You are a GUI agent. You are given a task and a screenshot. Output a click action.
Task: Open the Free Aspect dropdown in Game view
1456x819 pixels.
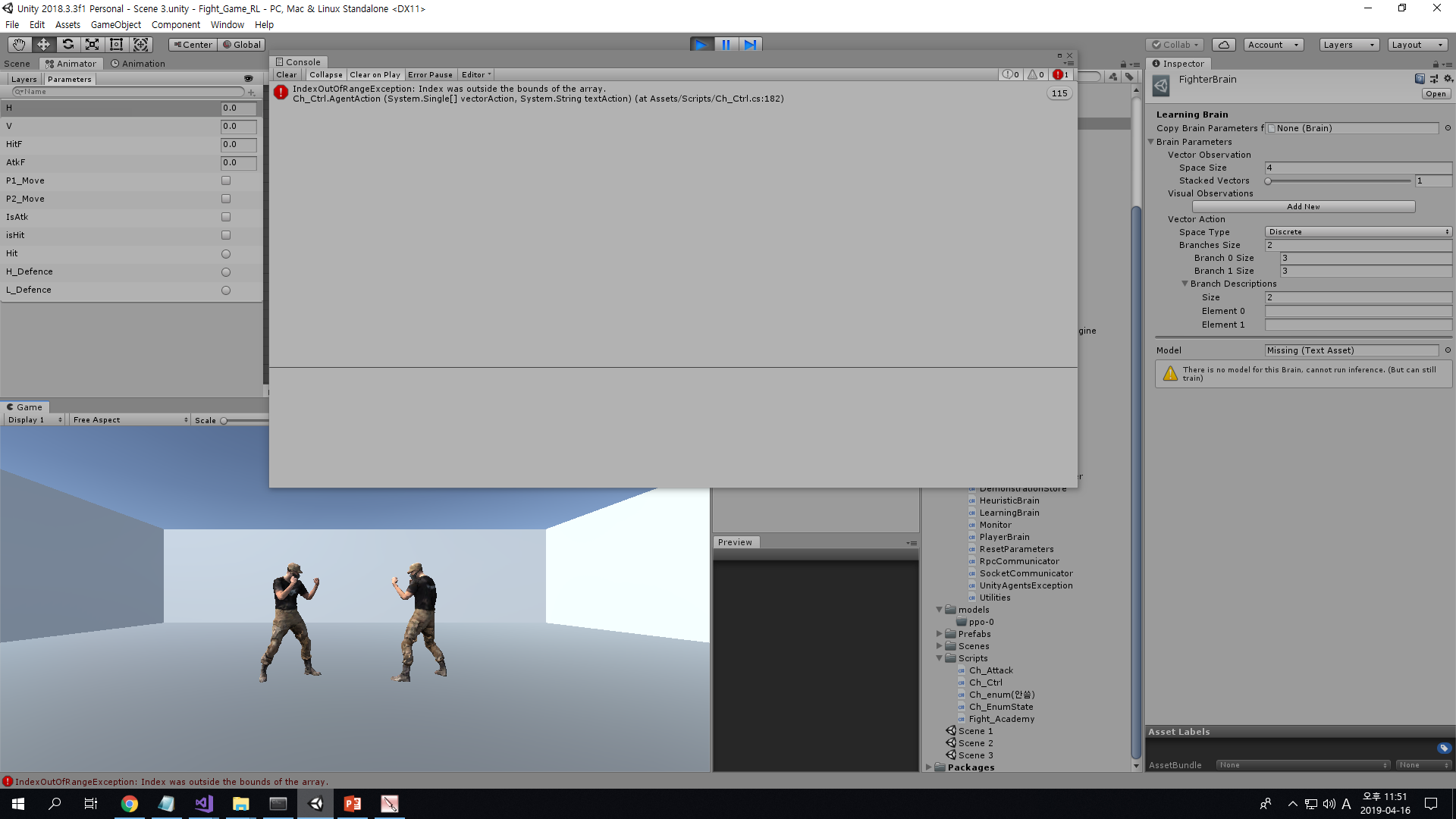(129, 419)
